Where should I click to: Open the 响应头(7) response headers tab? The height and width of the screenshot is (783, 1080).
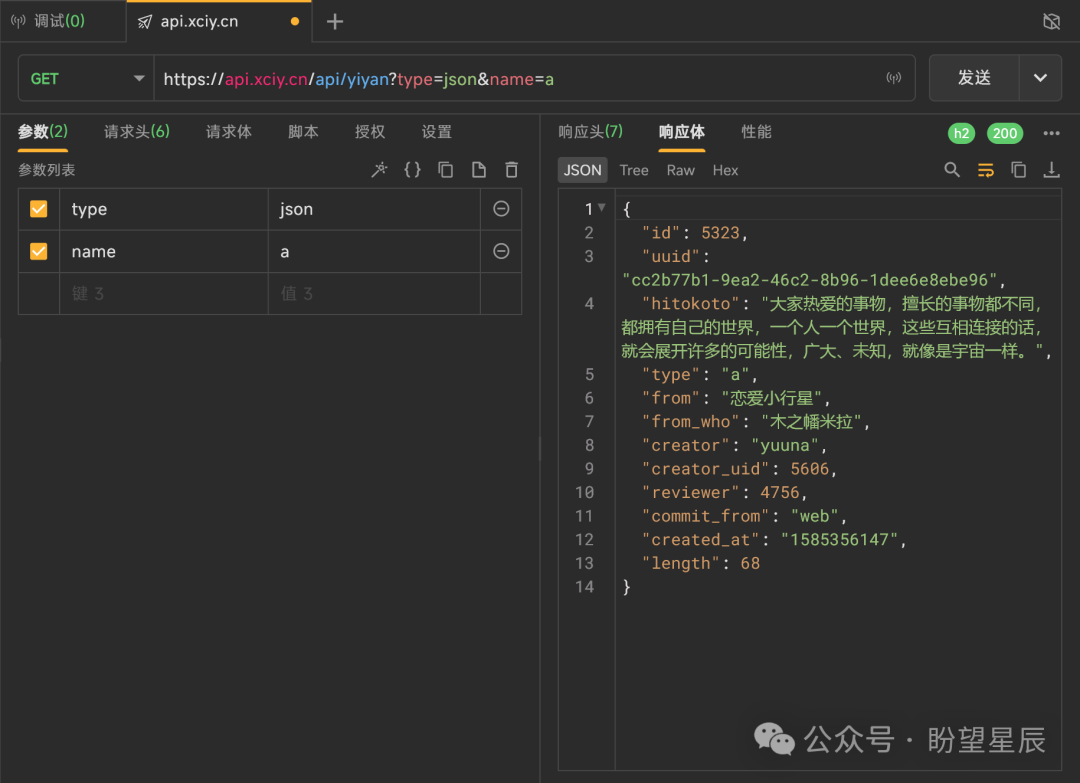click(x=590, y=132)
